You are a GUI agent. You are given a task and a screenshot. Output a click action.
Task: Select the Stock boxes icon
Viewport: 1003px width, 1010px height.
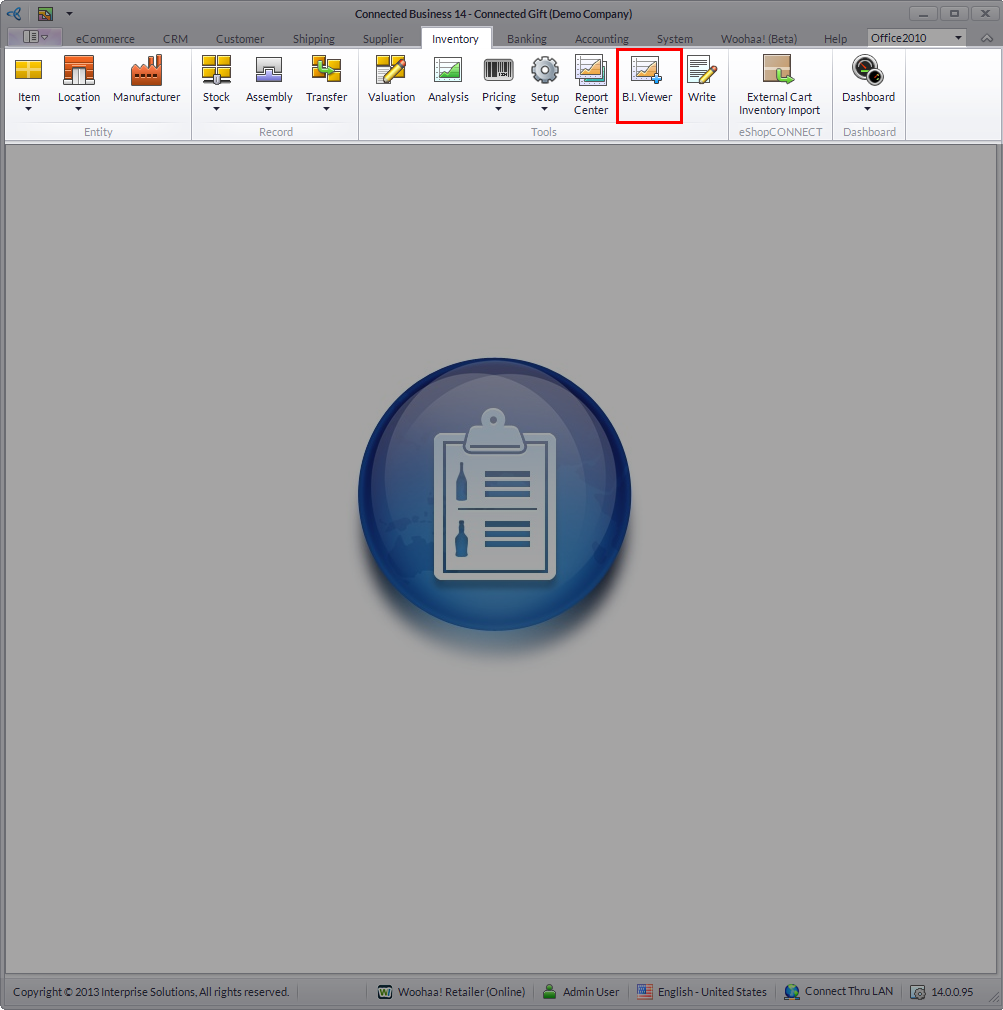(216, 70)
